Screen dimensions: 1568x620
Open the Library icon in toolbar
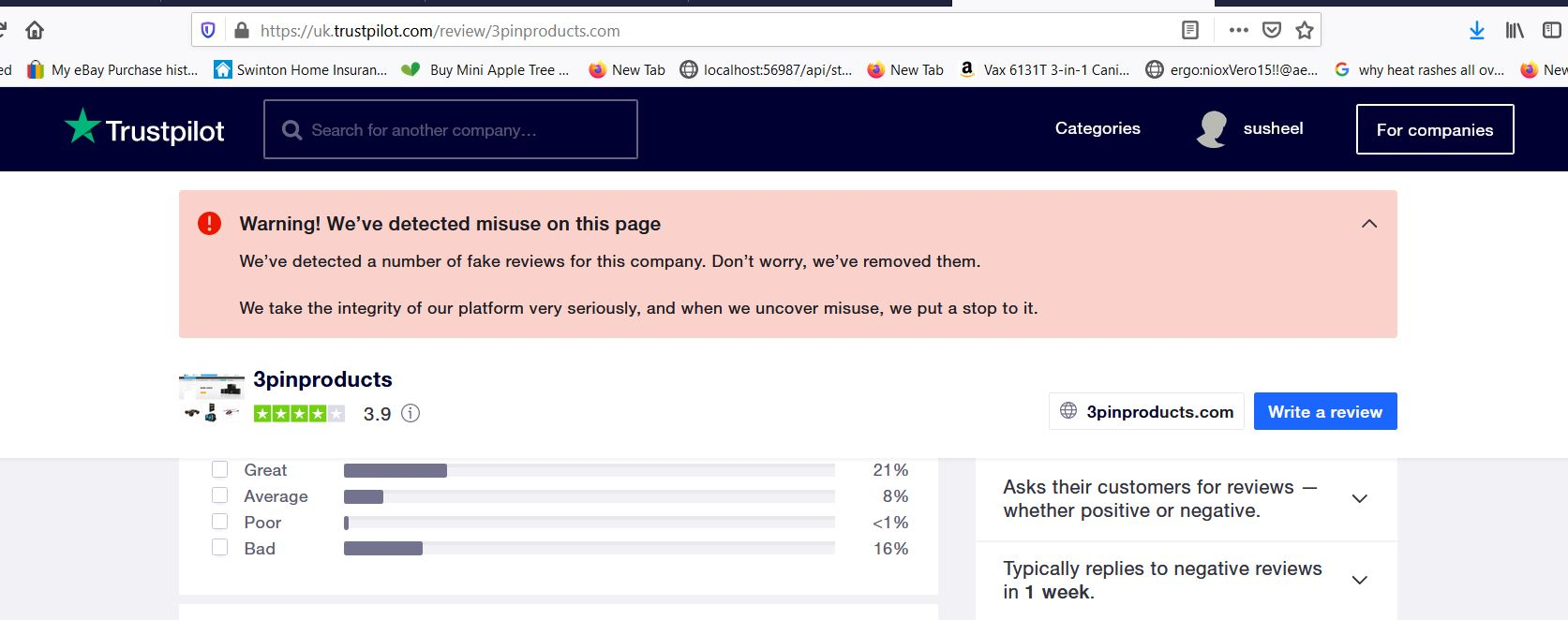pos(1515,31)
